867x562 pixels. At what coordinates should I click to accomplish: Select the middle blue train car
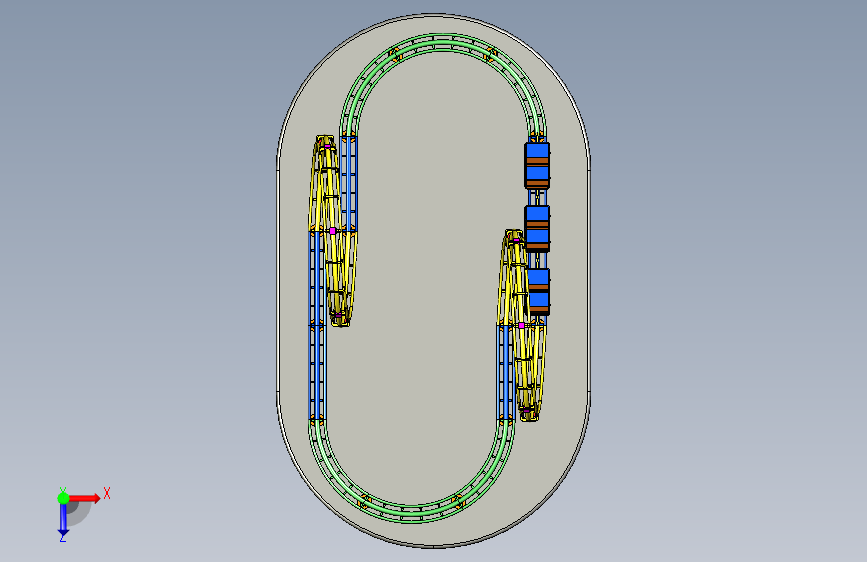point(537,228)
